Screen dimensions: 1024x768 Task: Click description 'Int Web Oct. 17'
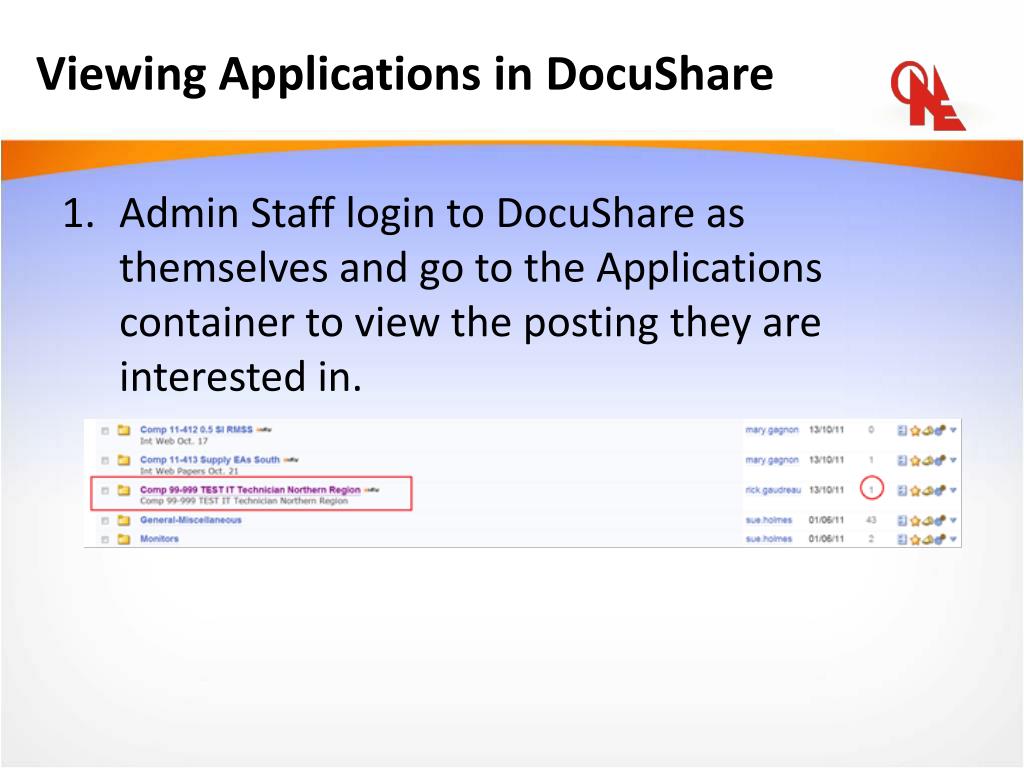(x=174, y=441)
